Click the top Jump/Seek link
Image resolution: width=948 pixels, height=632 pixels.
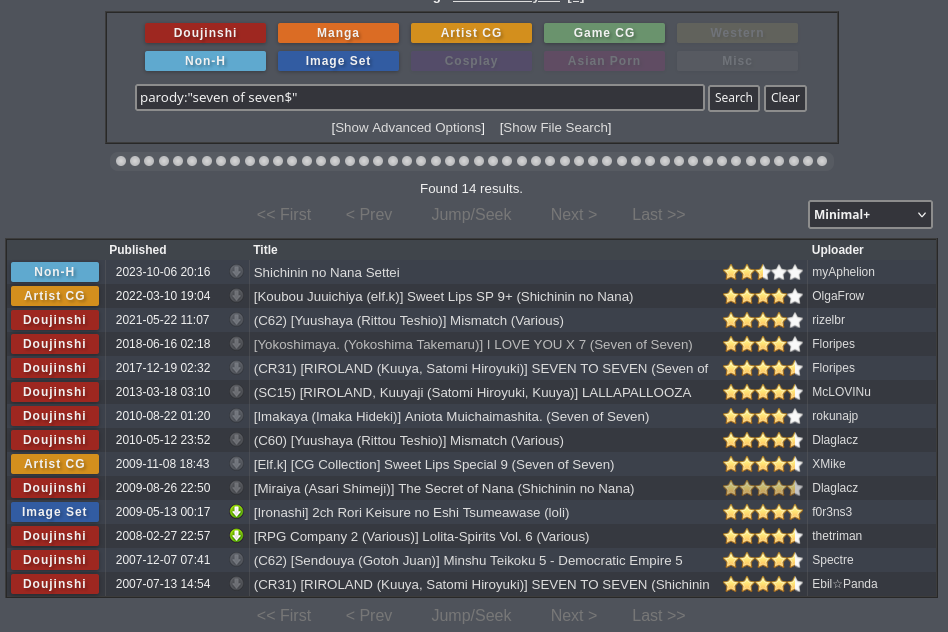(x=472, y=214)
